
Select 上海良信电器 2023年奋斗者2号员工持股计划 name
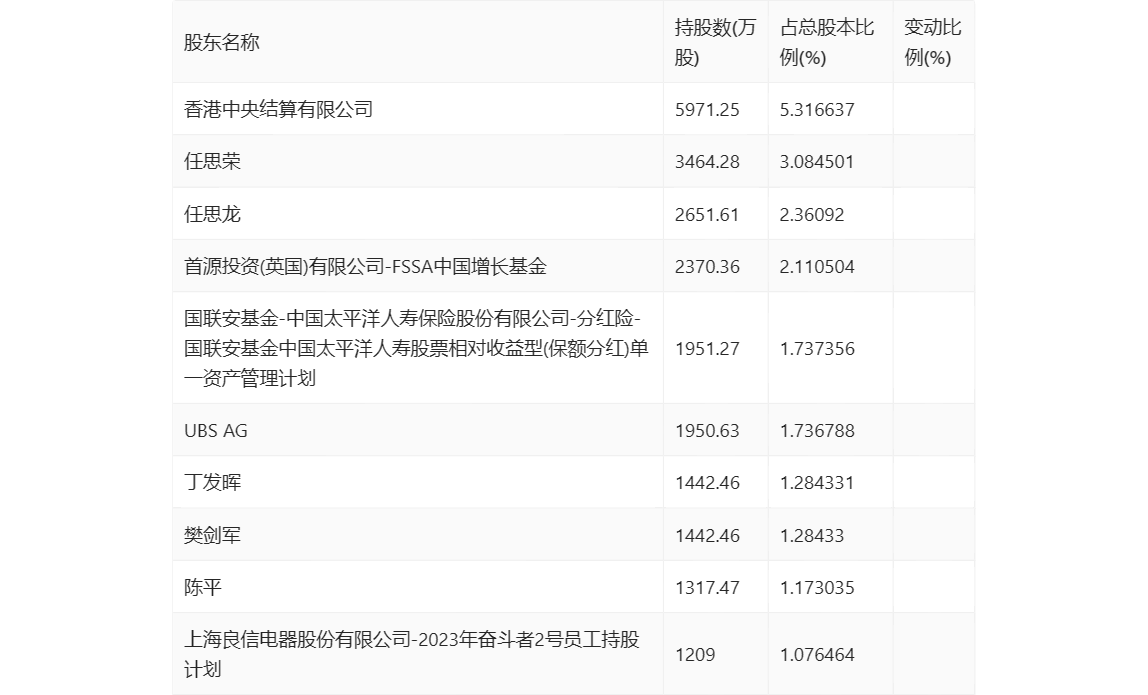[412, 654]
